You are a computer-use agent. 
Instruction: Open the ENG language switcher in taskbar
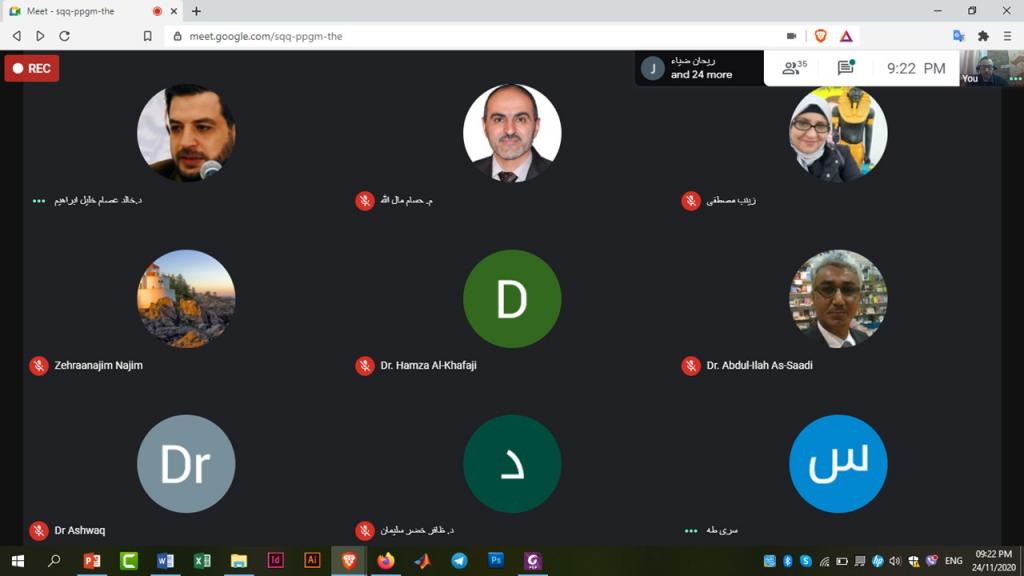tap(954, 561)
